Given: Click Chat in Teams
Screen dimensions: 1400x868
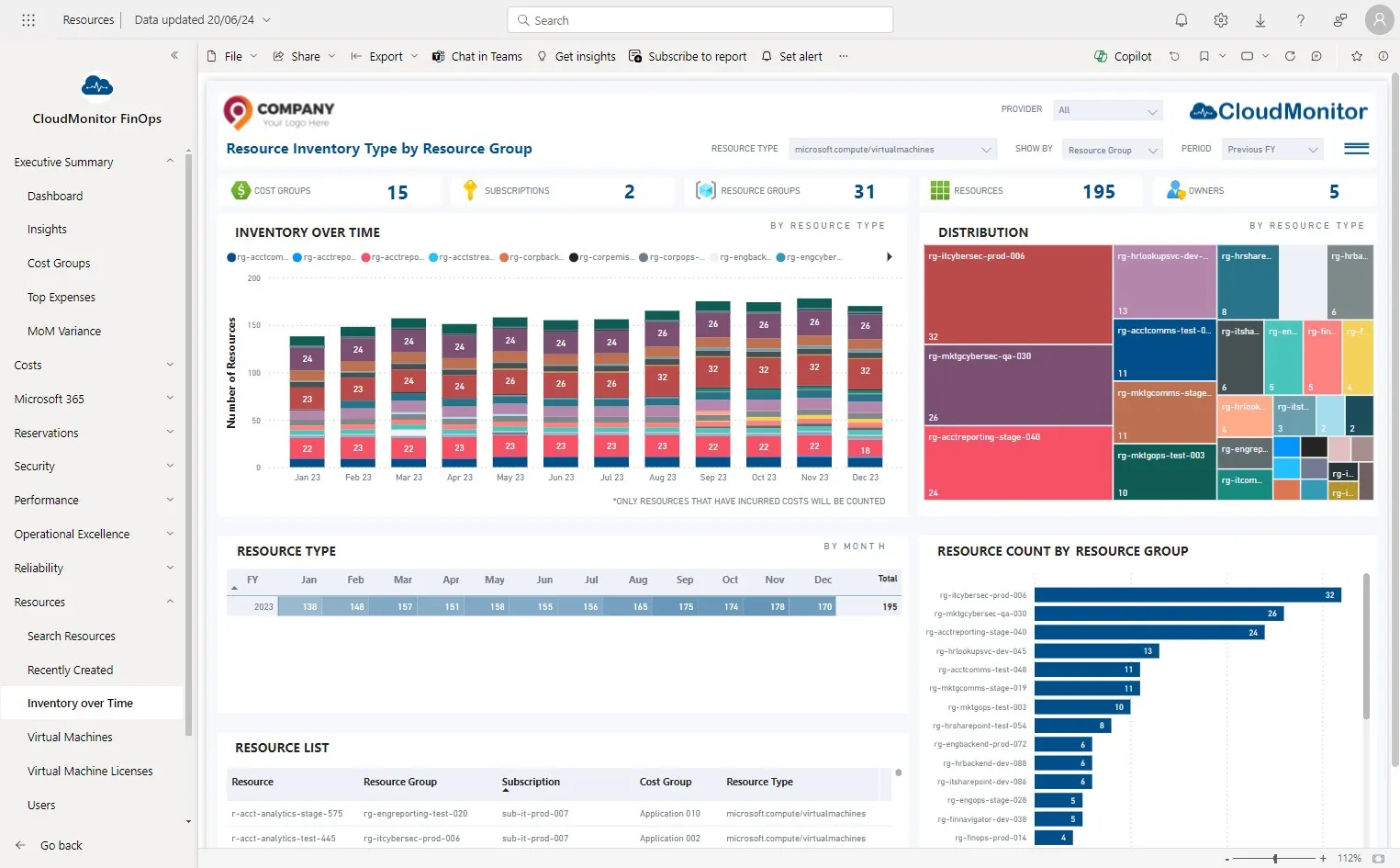Looking at the screenshot, I should [x=477, y=56].
